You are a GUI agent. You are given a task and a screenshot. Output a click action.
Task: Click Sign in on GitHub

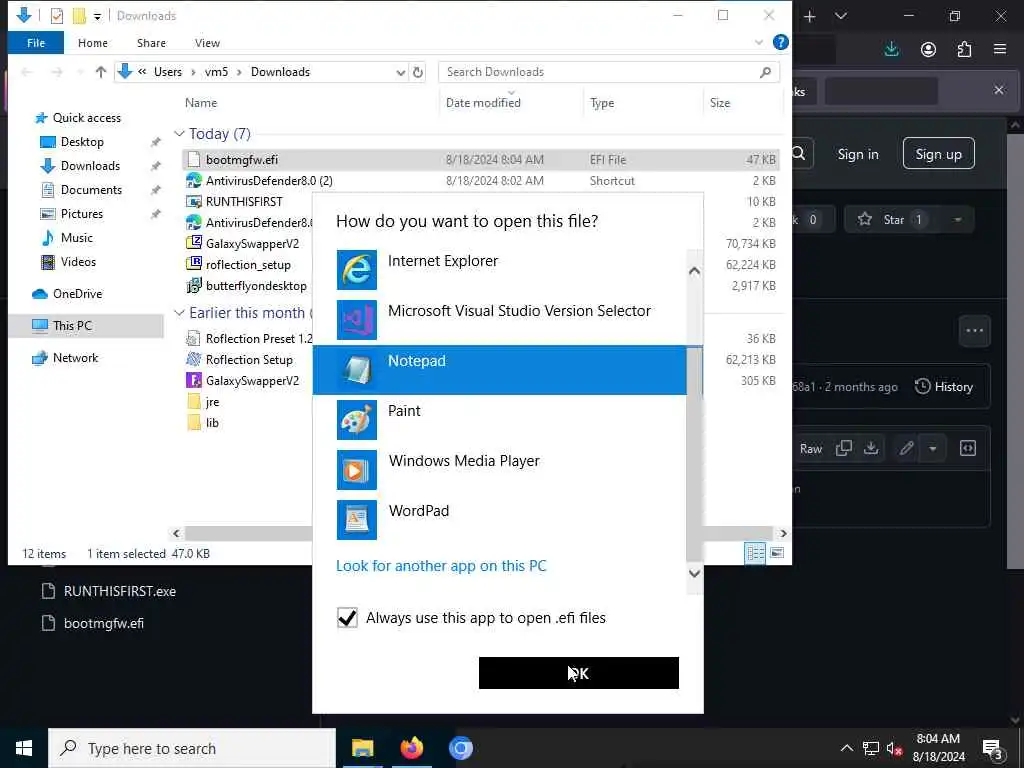pos(857,154)
